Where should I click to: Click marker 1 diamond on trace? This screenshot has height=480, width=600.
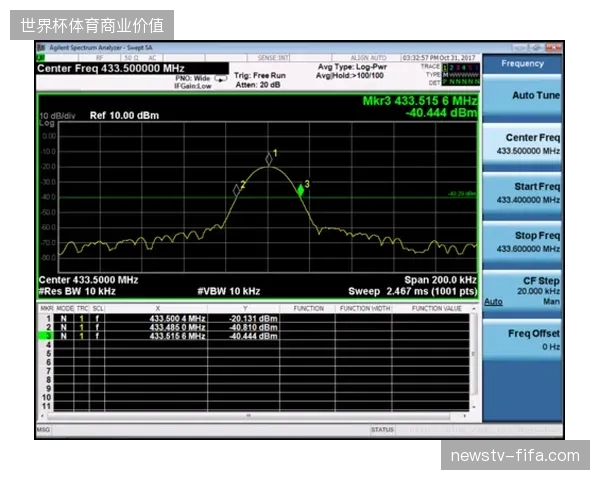[269, 159]
